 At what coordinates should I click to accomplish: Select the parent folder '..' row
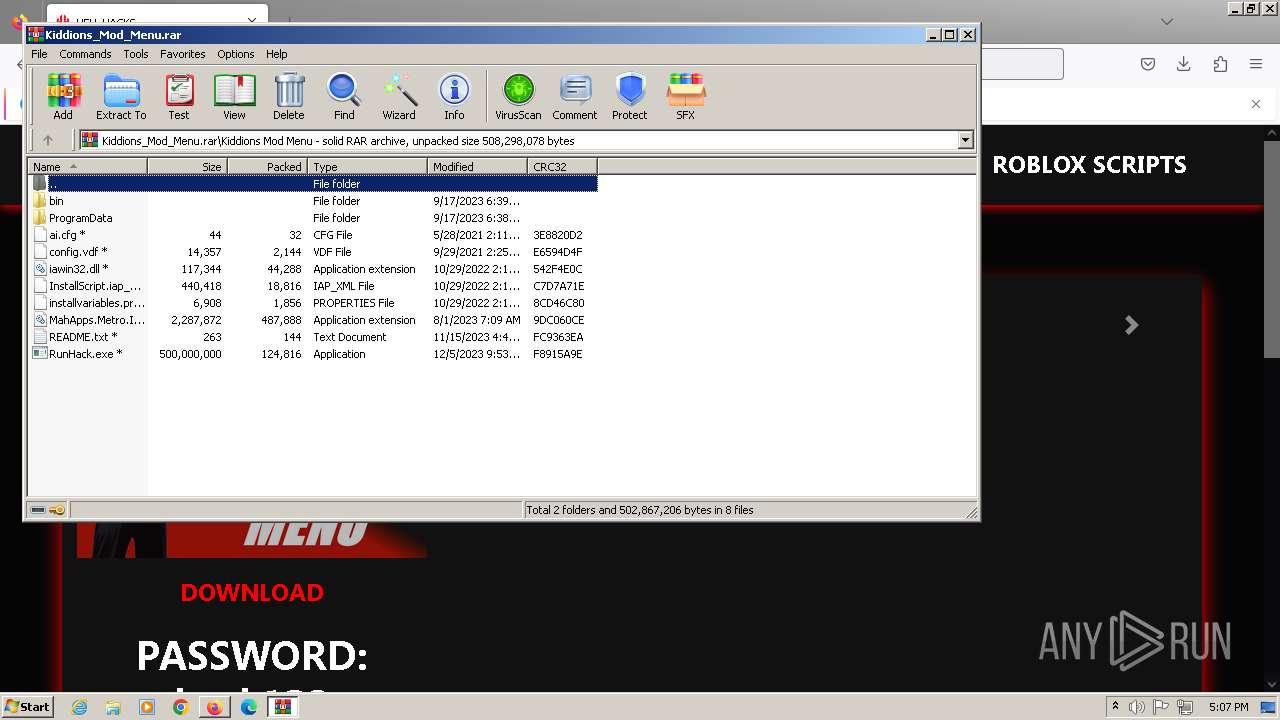[x=313, y=184]
